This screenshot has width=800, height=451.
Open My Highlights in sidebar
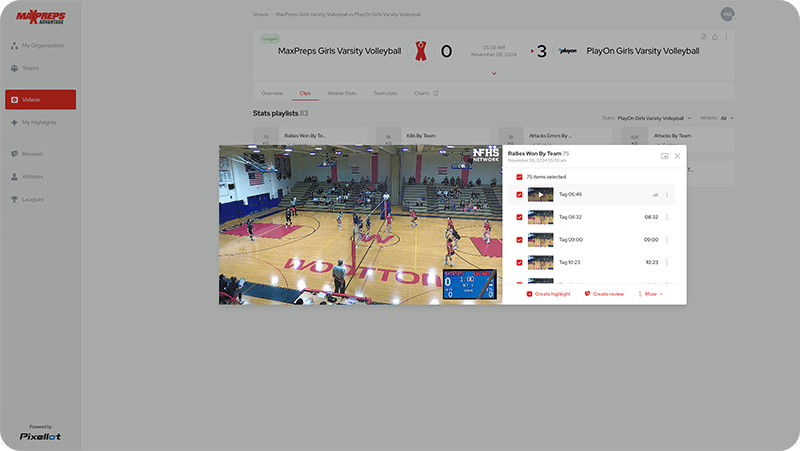[x=34, y=122]
